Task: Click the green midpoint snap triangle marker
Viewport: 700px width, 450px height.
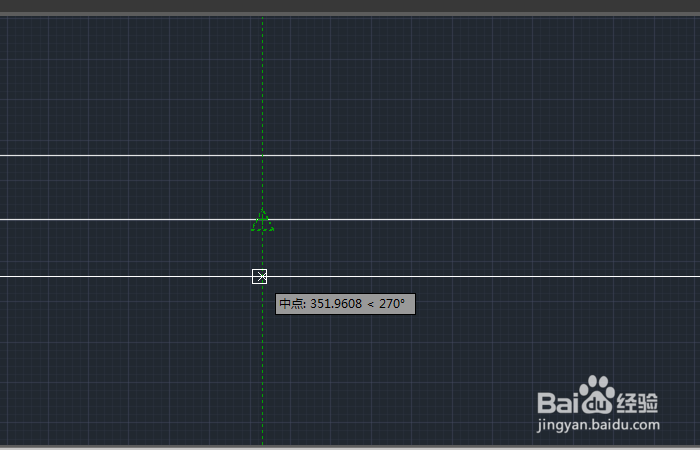Action: [x=262, y=220]
